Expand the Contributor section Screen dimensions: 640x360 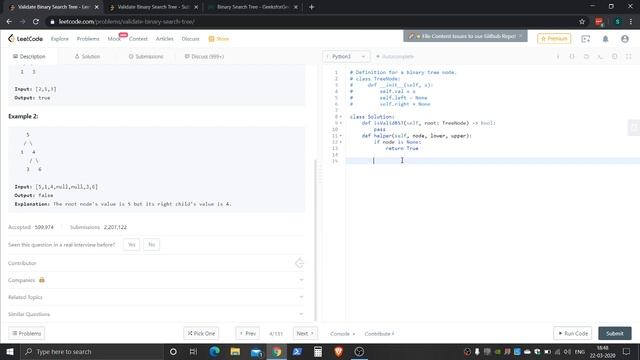pos(156,263)
